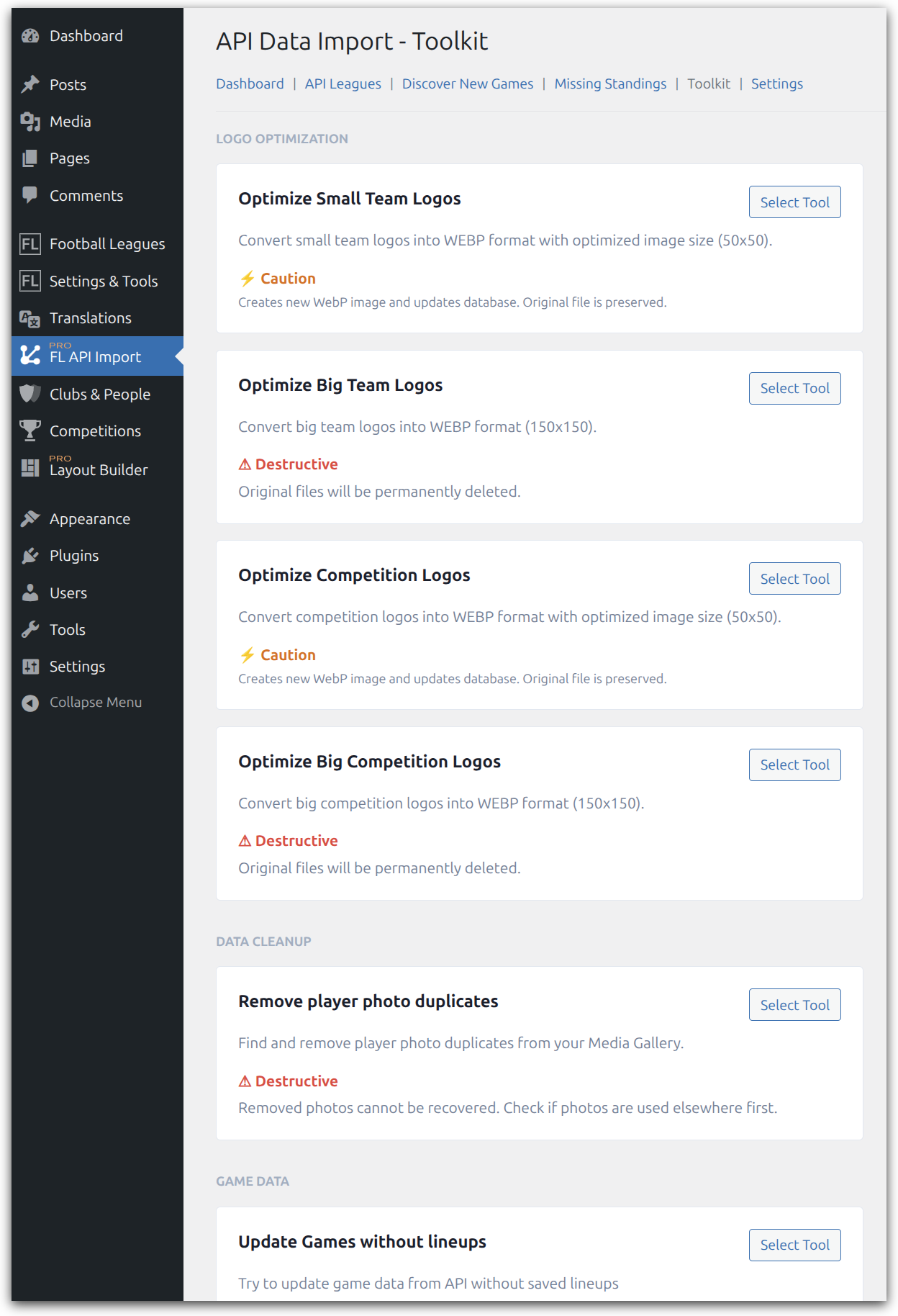This screenshot has height=1316, width=898.
Task: Click the Dashboard palette icon in sidebar
Action: click(x=30, y=36)
